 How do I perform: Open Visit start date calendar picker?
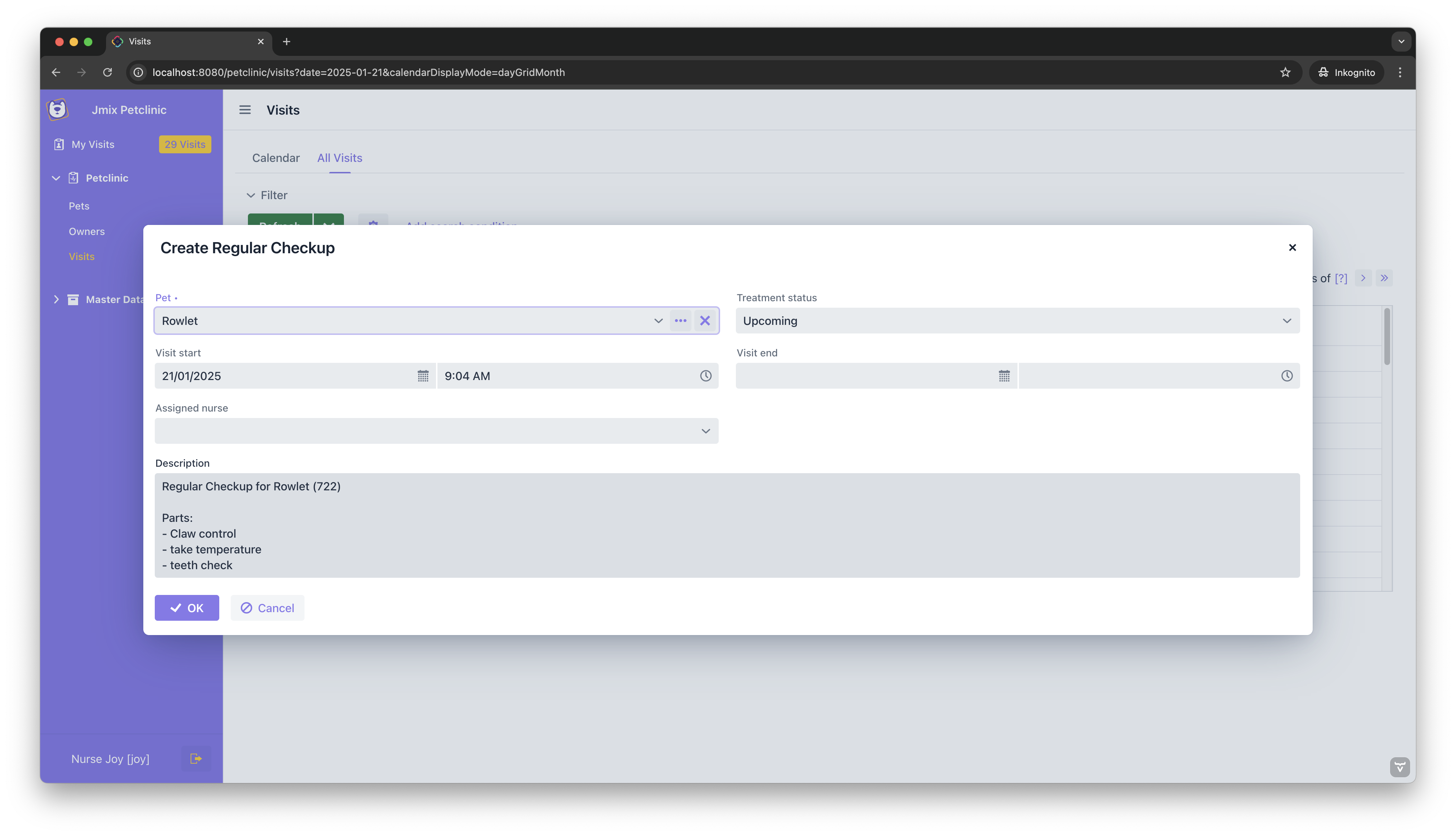click(422, 376)
